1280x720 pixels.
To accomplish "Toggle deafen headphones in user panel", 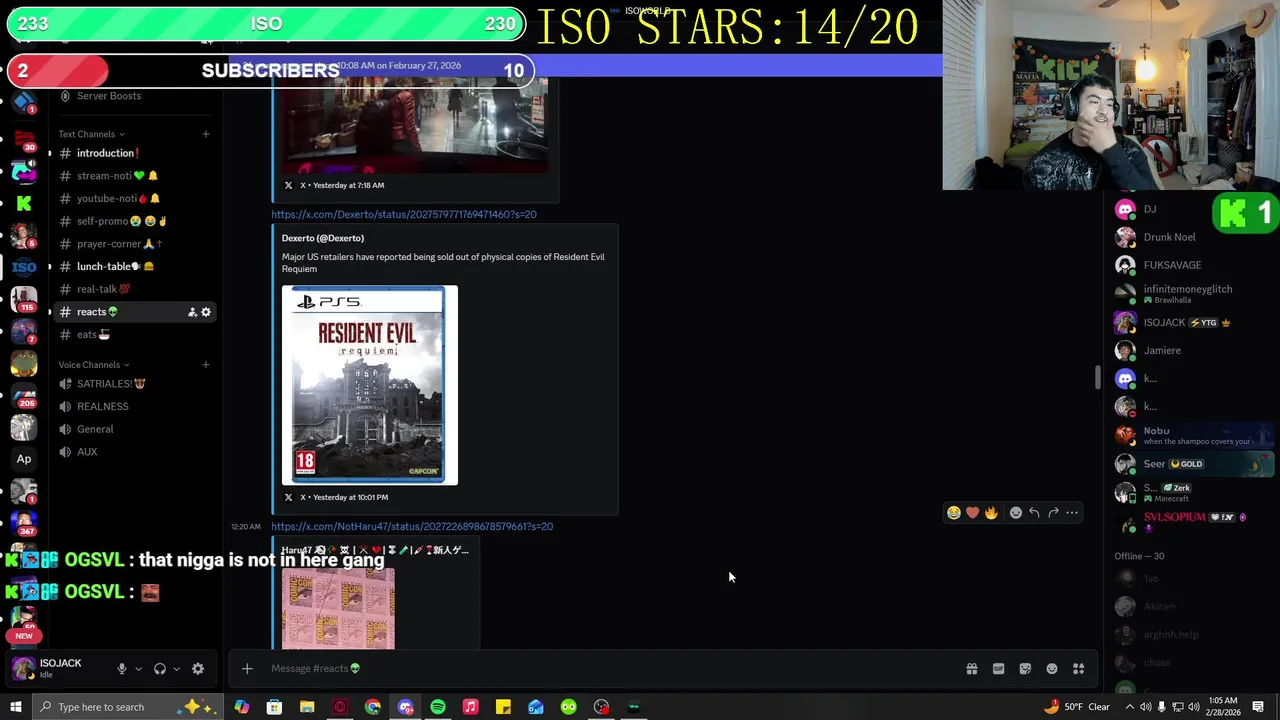I will click(x=160, y=669).
